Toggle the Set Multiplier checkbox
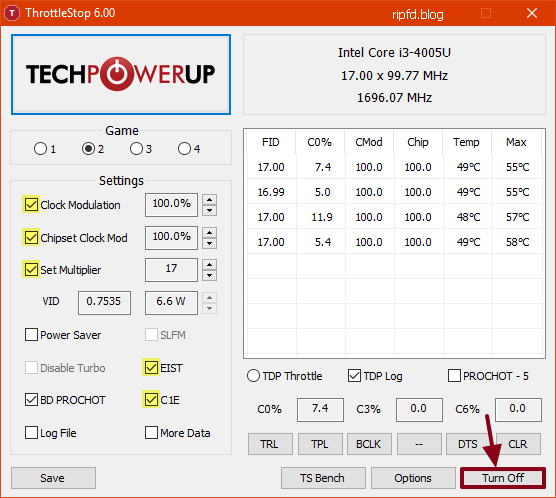The width and height of the screenshot is (556, 498). click(31, 270)
